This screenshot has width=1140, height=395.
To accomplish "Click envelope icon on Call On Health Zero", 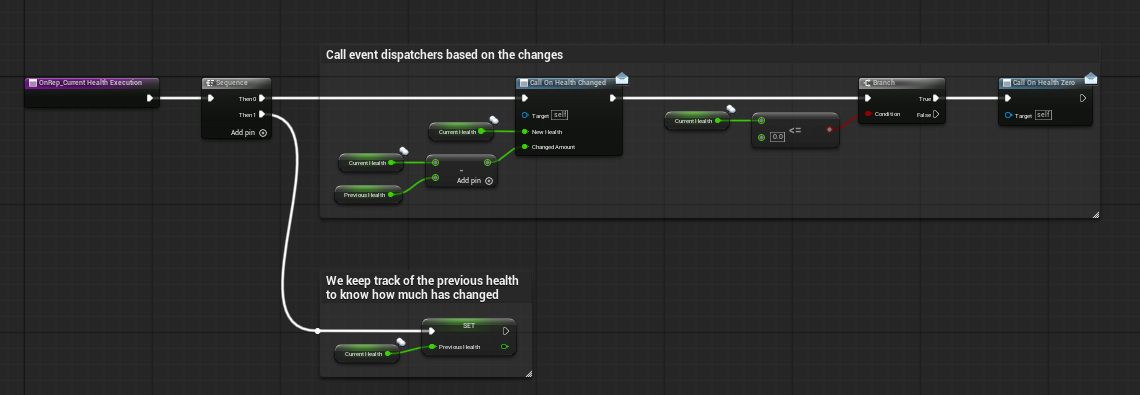I will pos(1091,79).
